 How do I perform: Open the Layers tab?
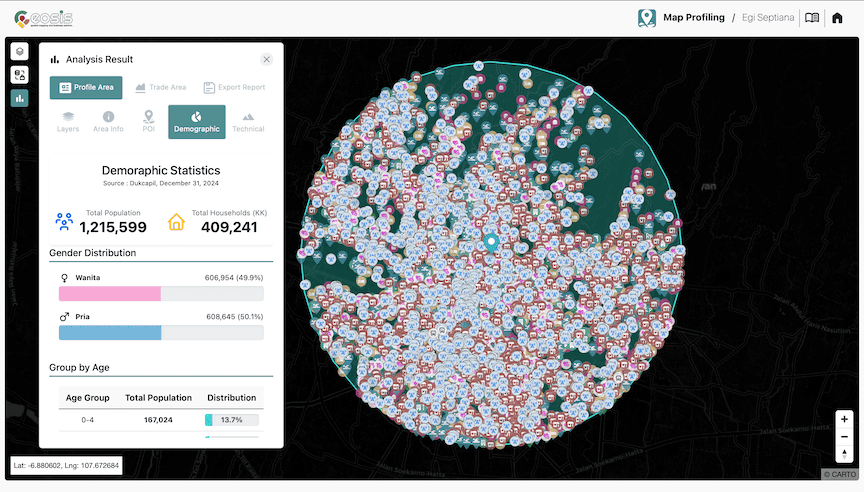coord(68,121)
